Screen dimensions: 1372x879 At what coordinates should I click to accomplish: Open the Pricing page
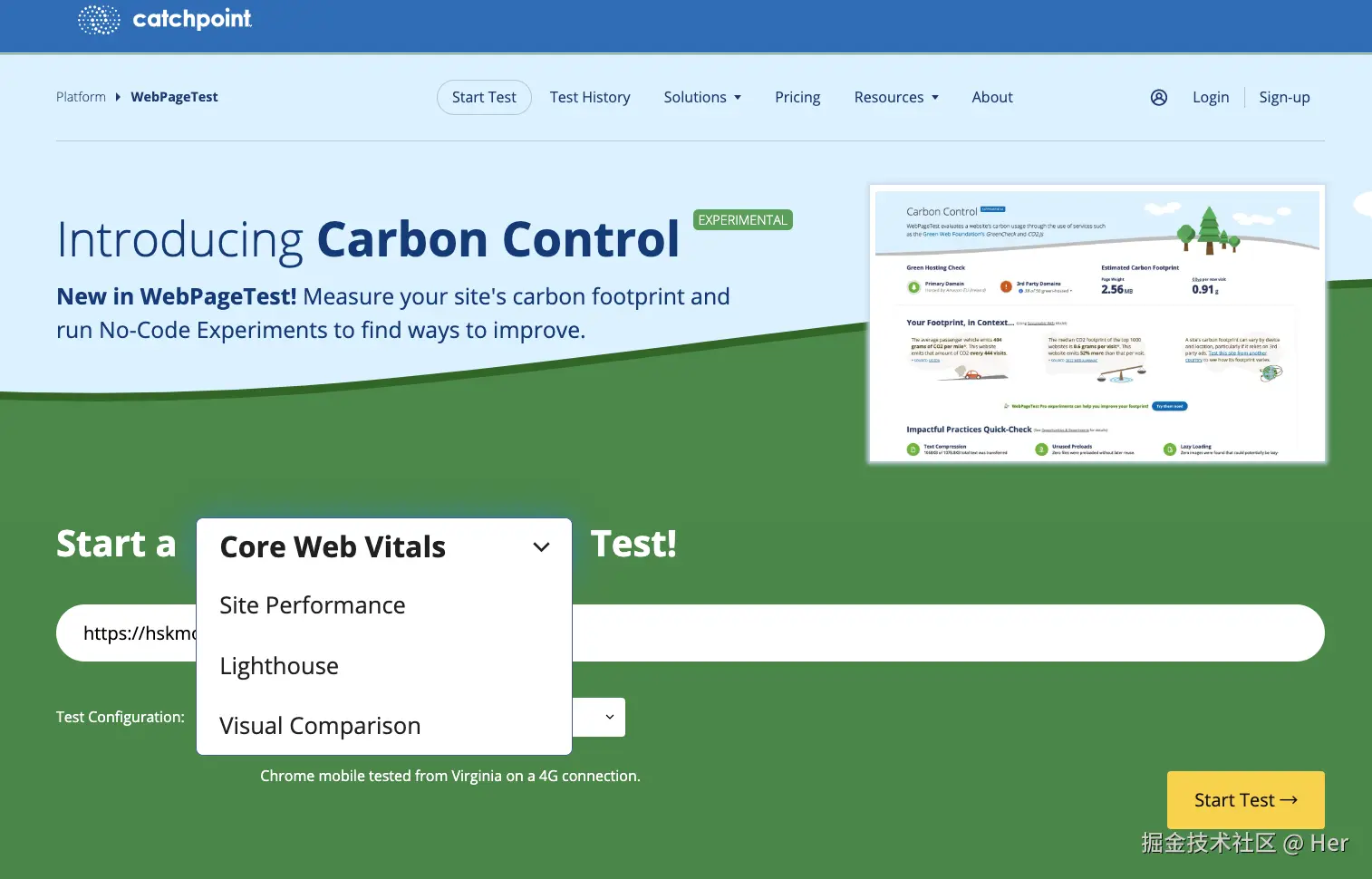[x=797, y=97]
